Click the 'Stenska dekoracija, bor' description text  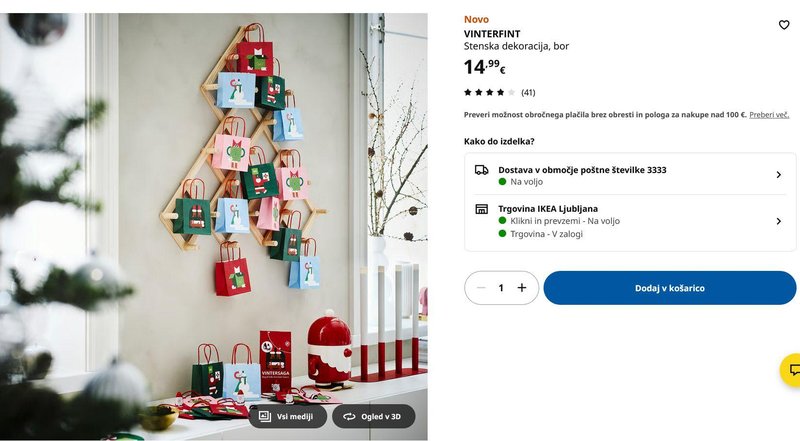click(x=516, y=46)
